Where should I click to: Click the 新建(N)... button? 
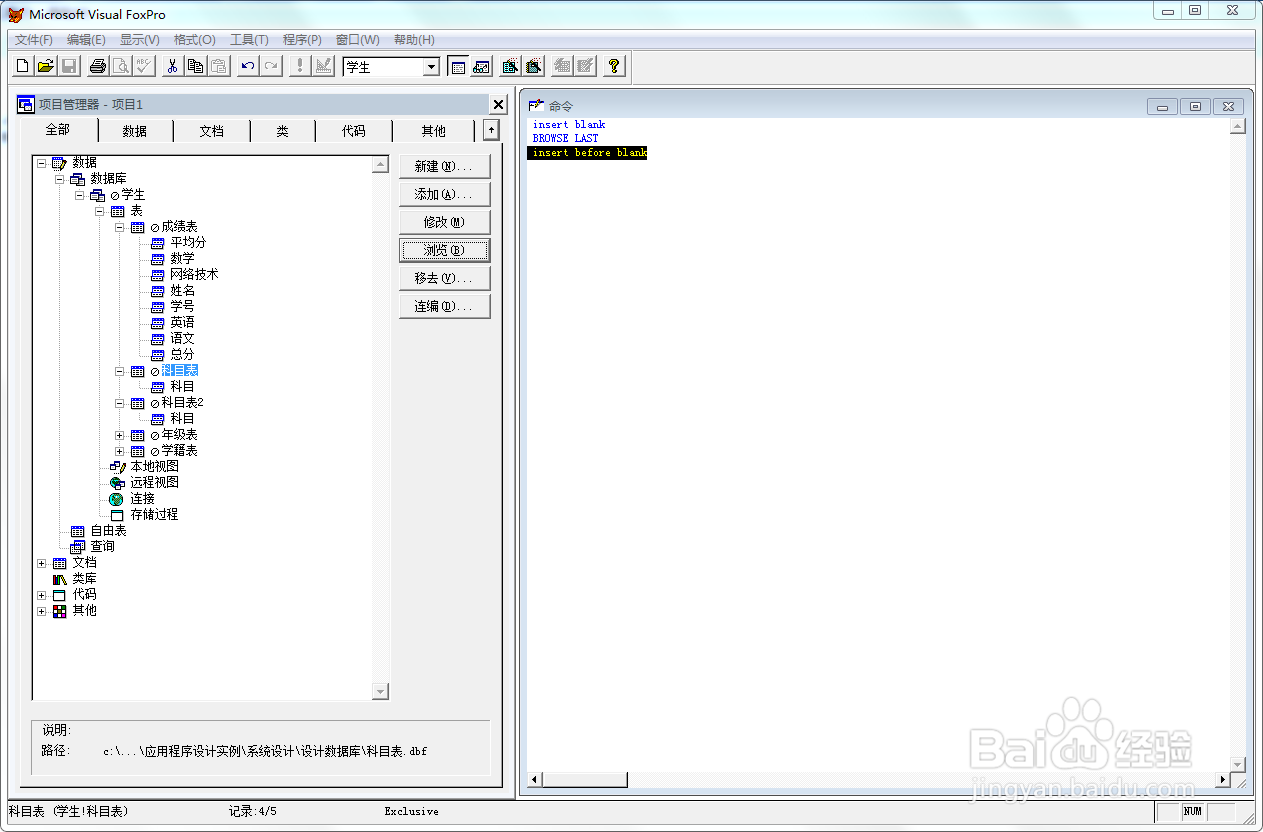click(x=444, y=166)
